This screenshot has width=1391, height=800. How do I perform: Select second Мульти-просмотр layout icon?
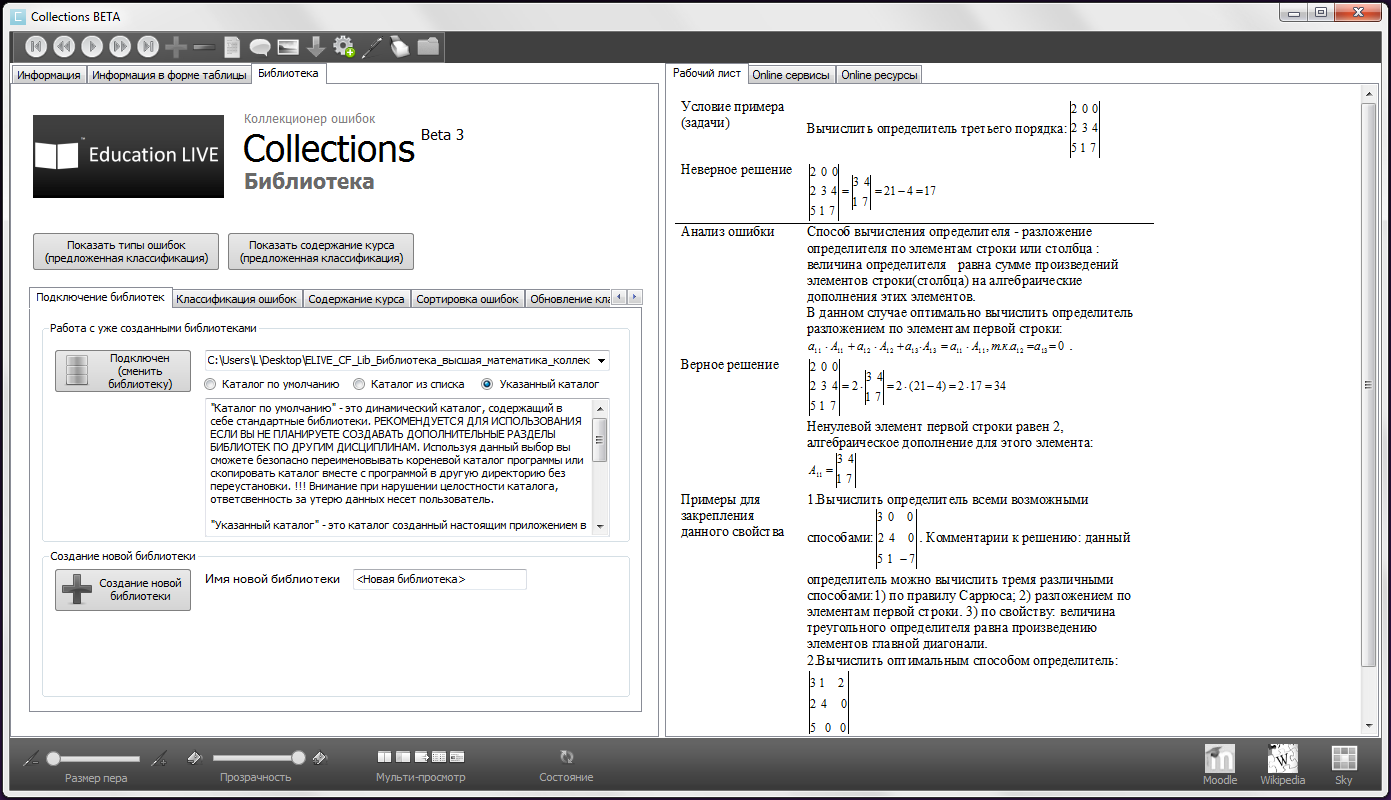point(403,757)
